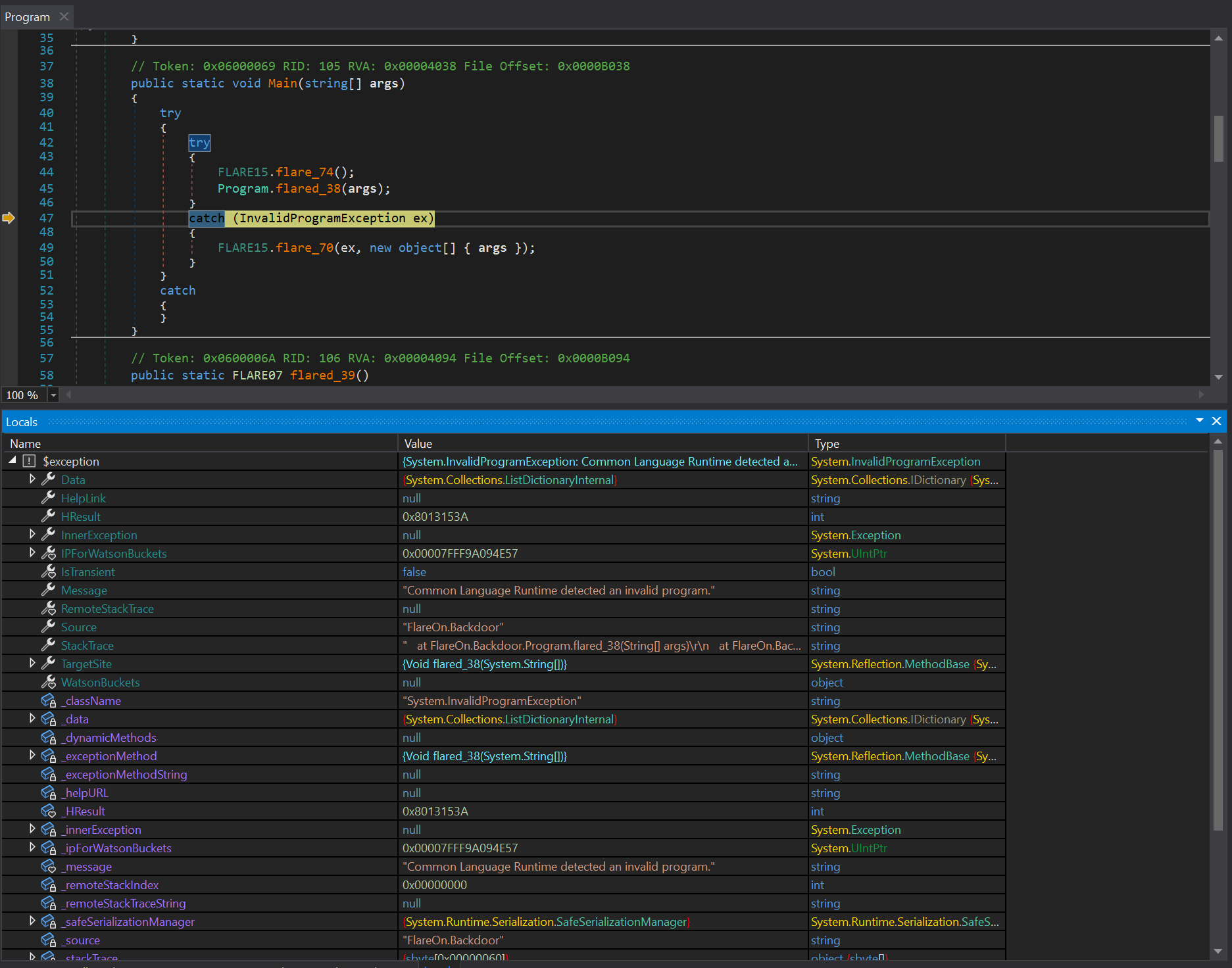Click the yellow current statement arrow in margin
Image resolution: width=1232 pixels, height=968 pixels.
[9, 218]
